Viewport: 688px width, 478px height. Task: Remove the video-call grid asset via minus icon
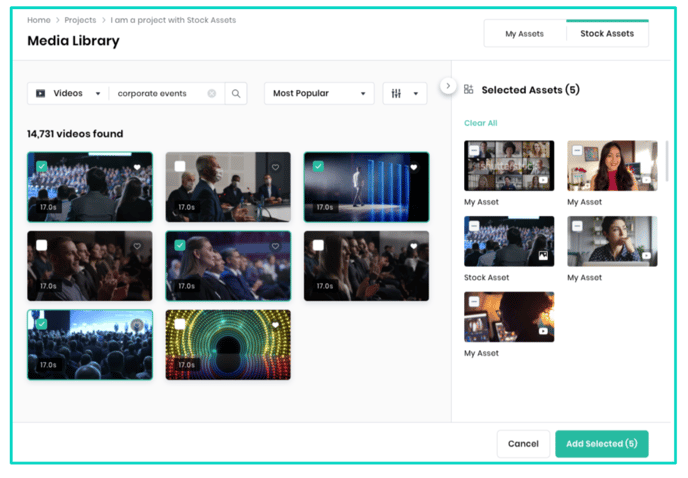pos(474,150)
